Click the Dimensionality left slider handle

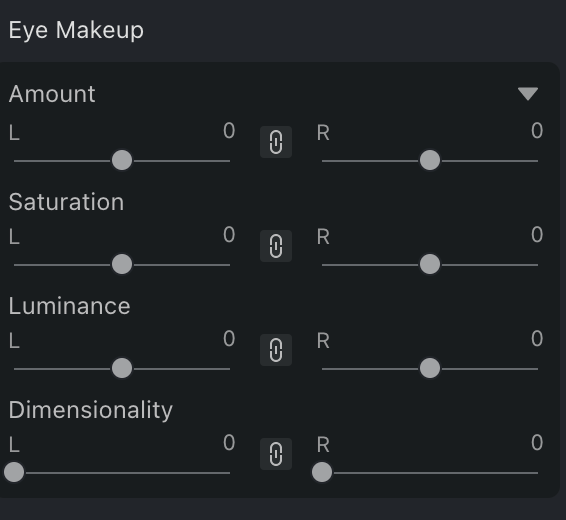tap(14, 472)
